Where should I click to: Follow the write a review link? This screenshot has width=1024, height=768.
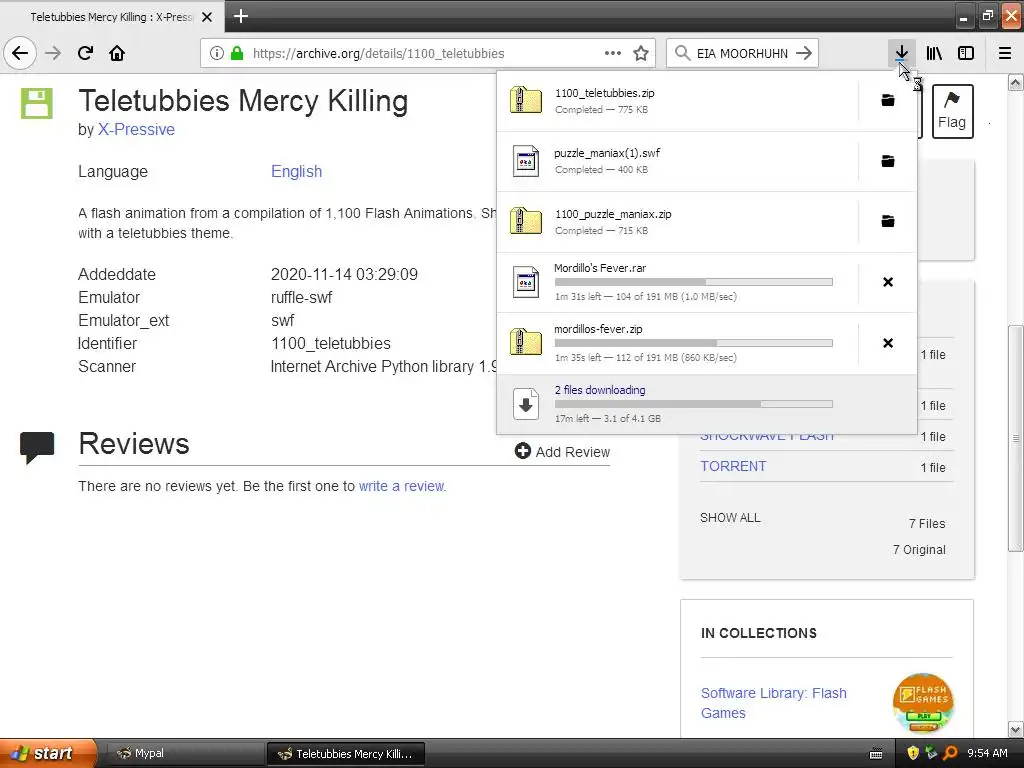point(402,486)
